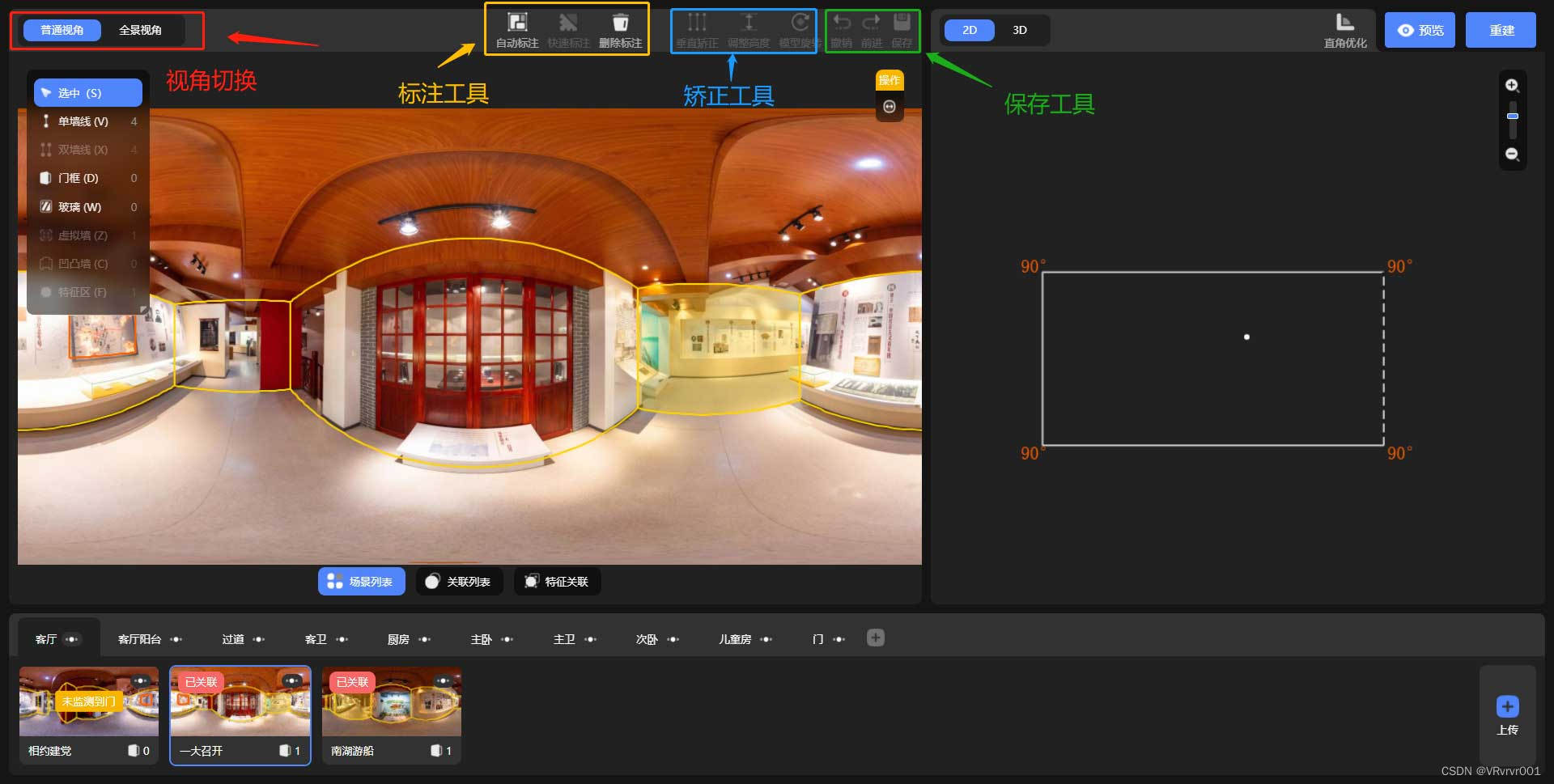1554x784 pixels.
Task: Open the options dots on 过道 tab
Action: pyautogui.click(x=258, y=639)
